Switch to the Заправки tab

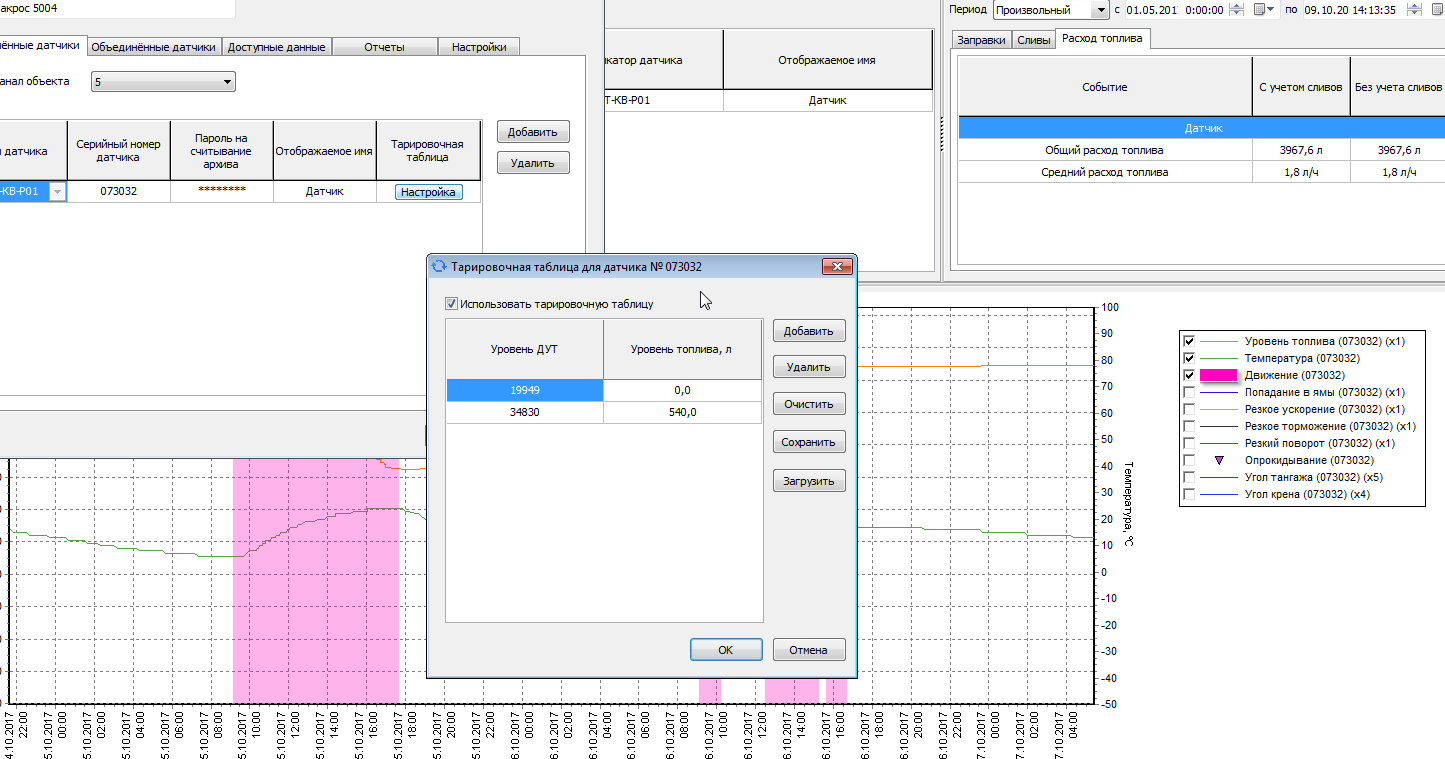(x=981, y=40)
